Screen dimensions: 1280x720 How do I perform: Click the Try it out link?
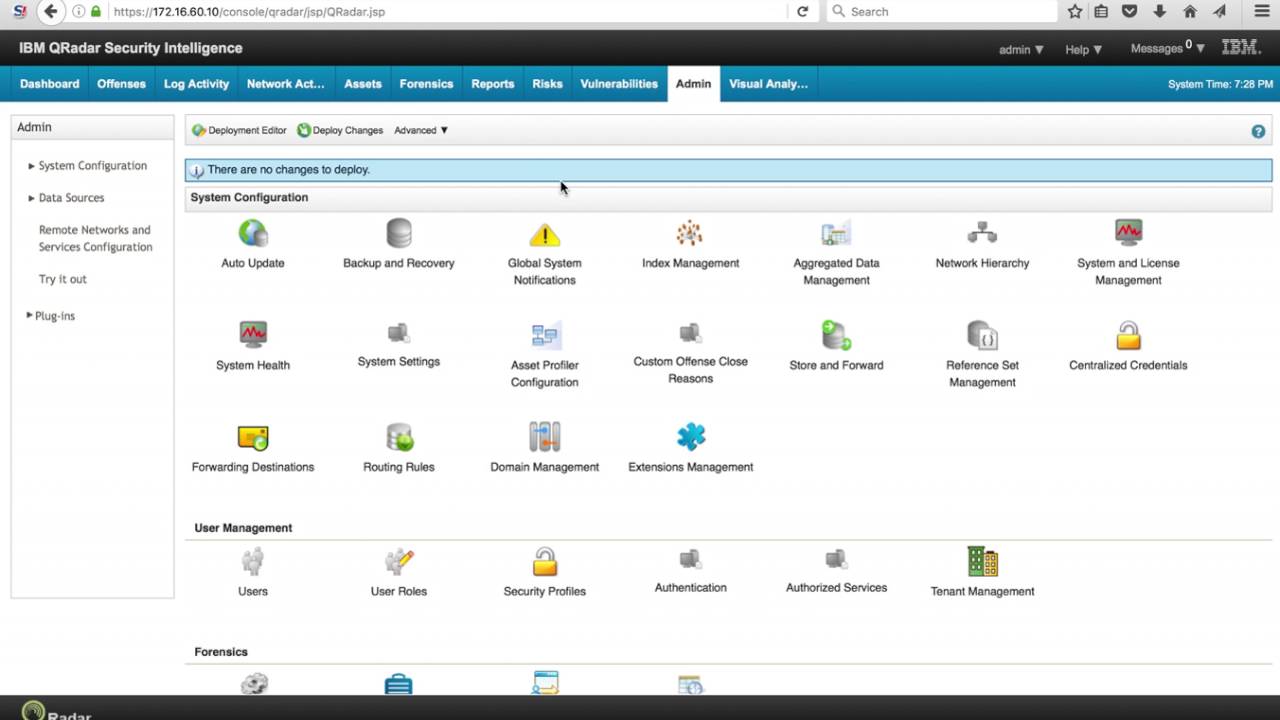[x=63, y=279]
